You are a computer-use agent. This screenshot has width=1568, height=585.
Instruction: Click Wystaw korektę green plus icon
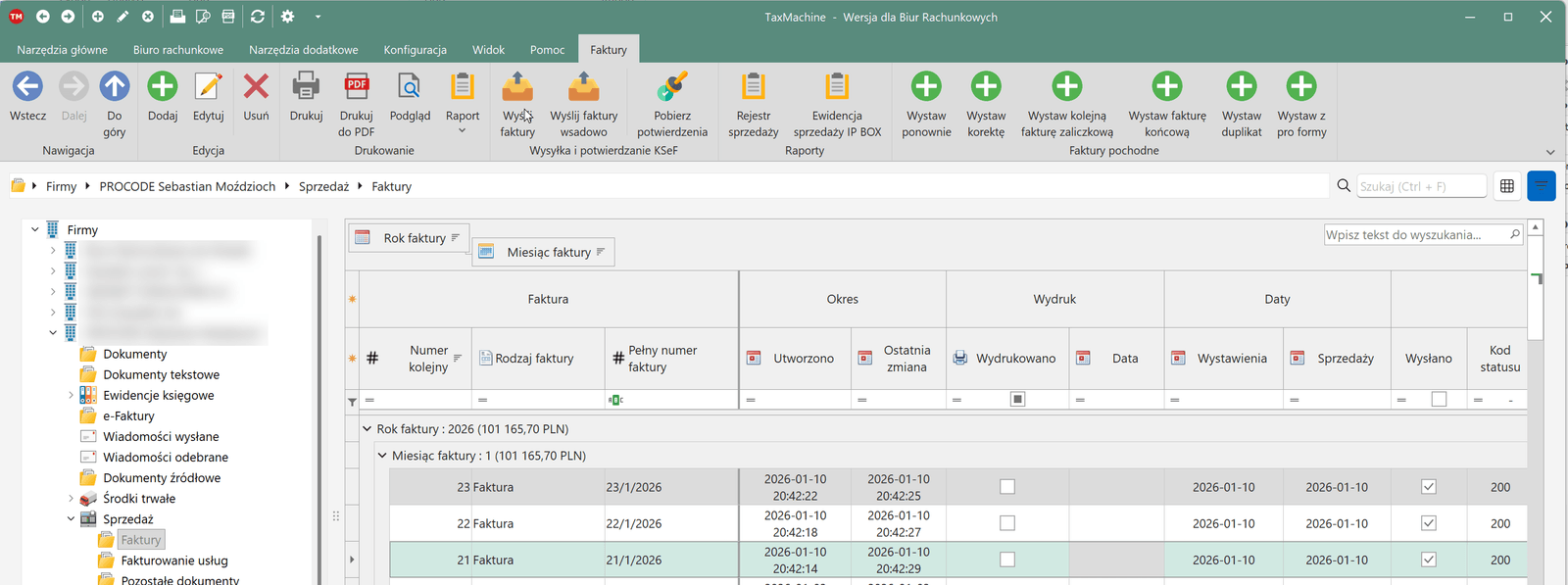[x=985, y=87]
